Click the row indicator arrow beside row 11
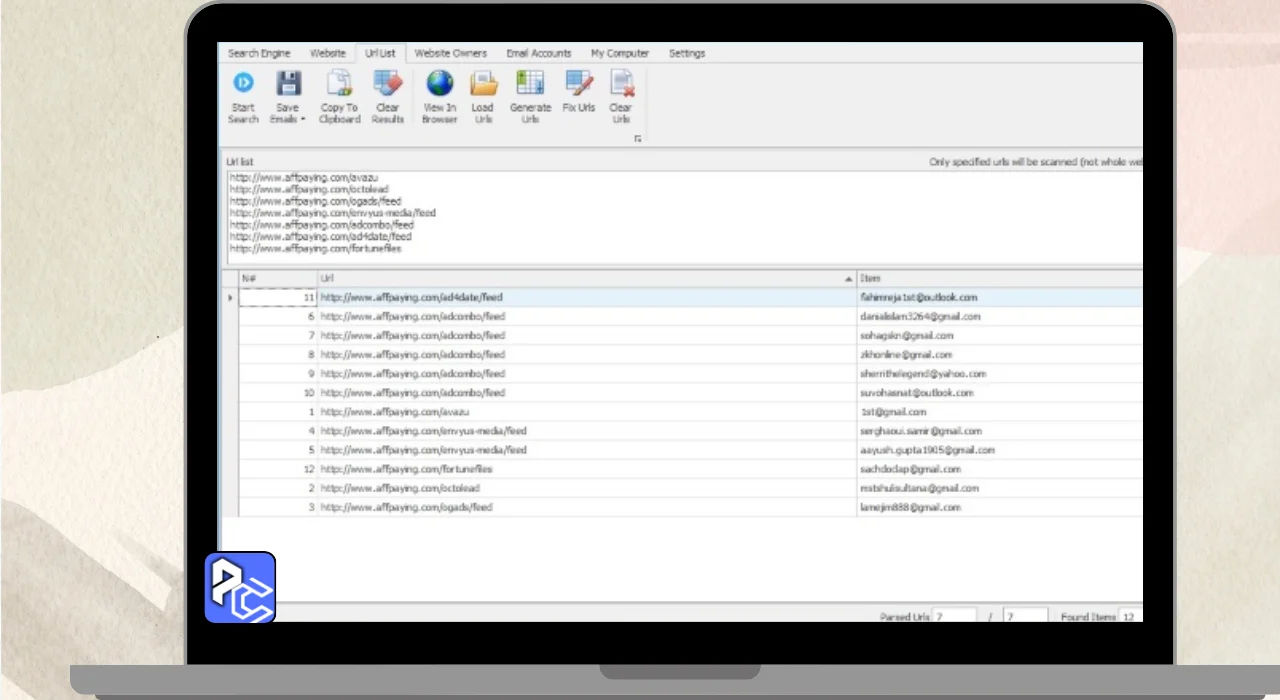This screenshot has width=1280, height=700. click(231, 298)
